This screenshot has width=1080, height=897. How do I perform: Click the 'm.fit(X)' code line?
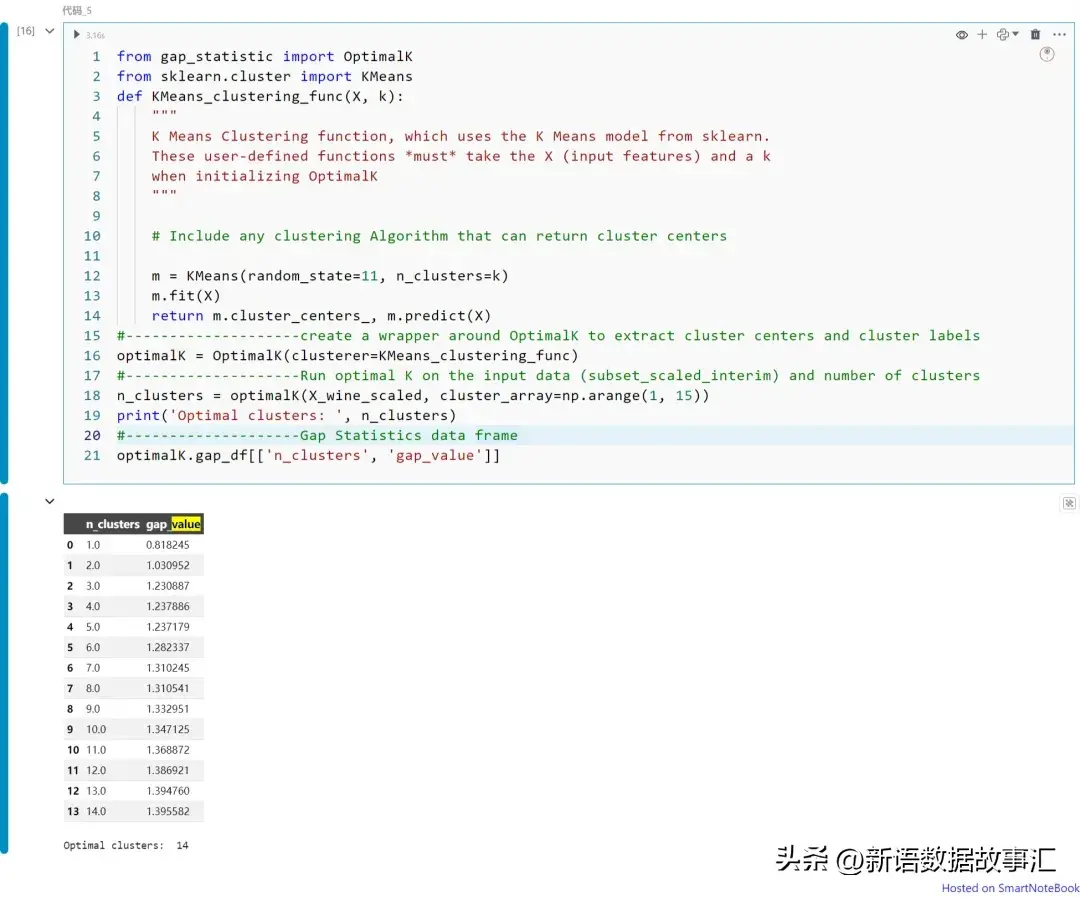(186, 296)
